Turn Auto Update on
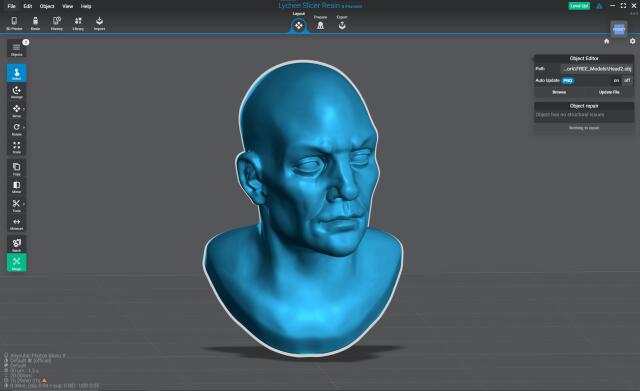This screenshot has width=640, height=391. point(616,80)
